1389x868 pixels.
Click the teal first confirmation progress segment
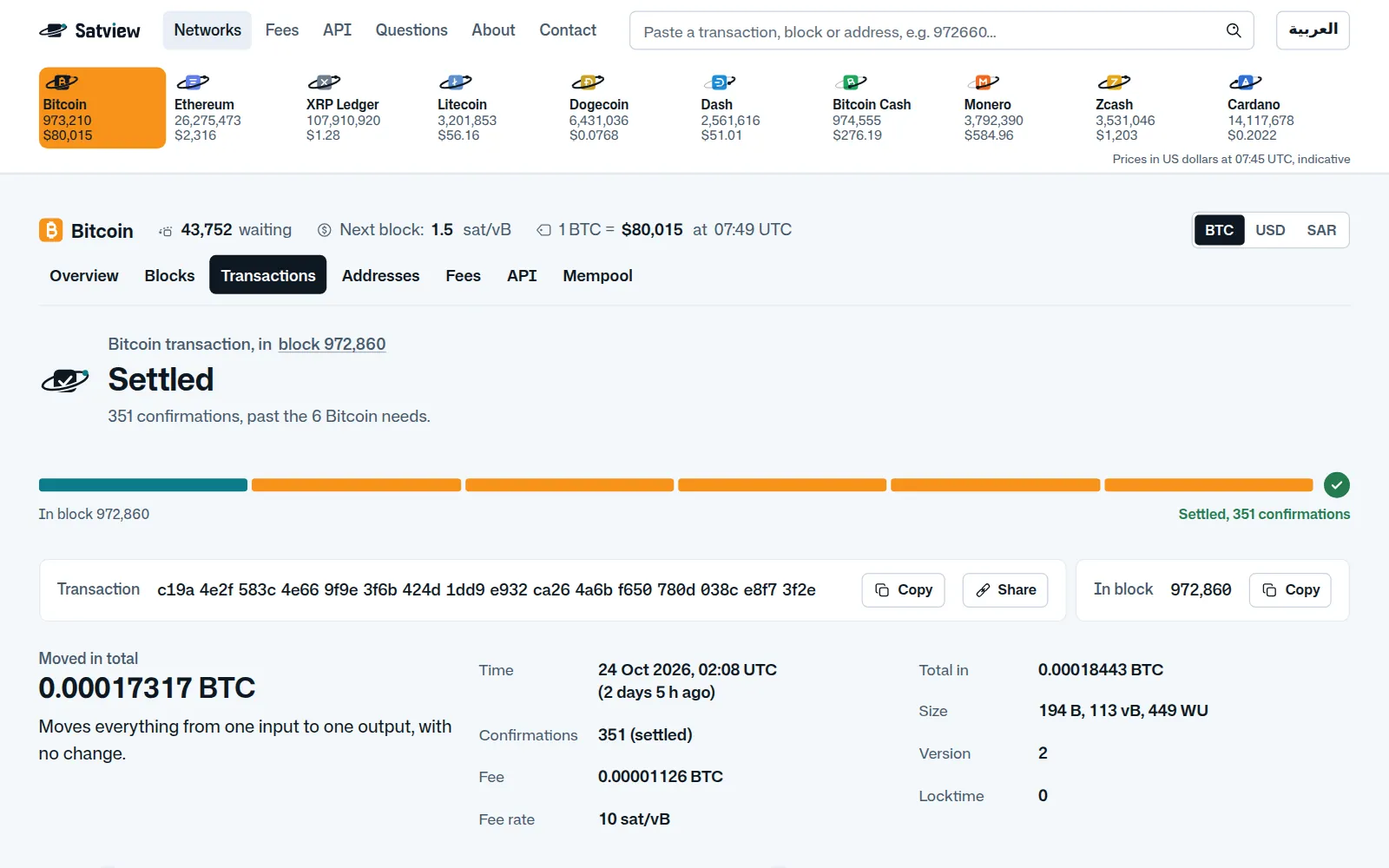point(143,485)
